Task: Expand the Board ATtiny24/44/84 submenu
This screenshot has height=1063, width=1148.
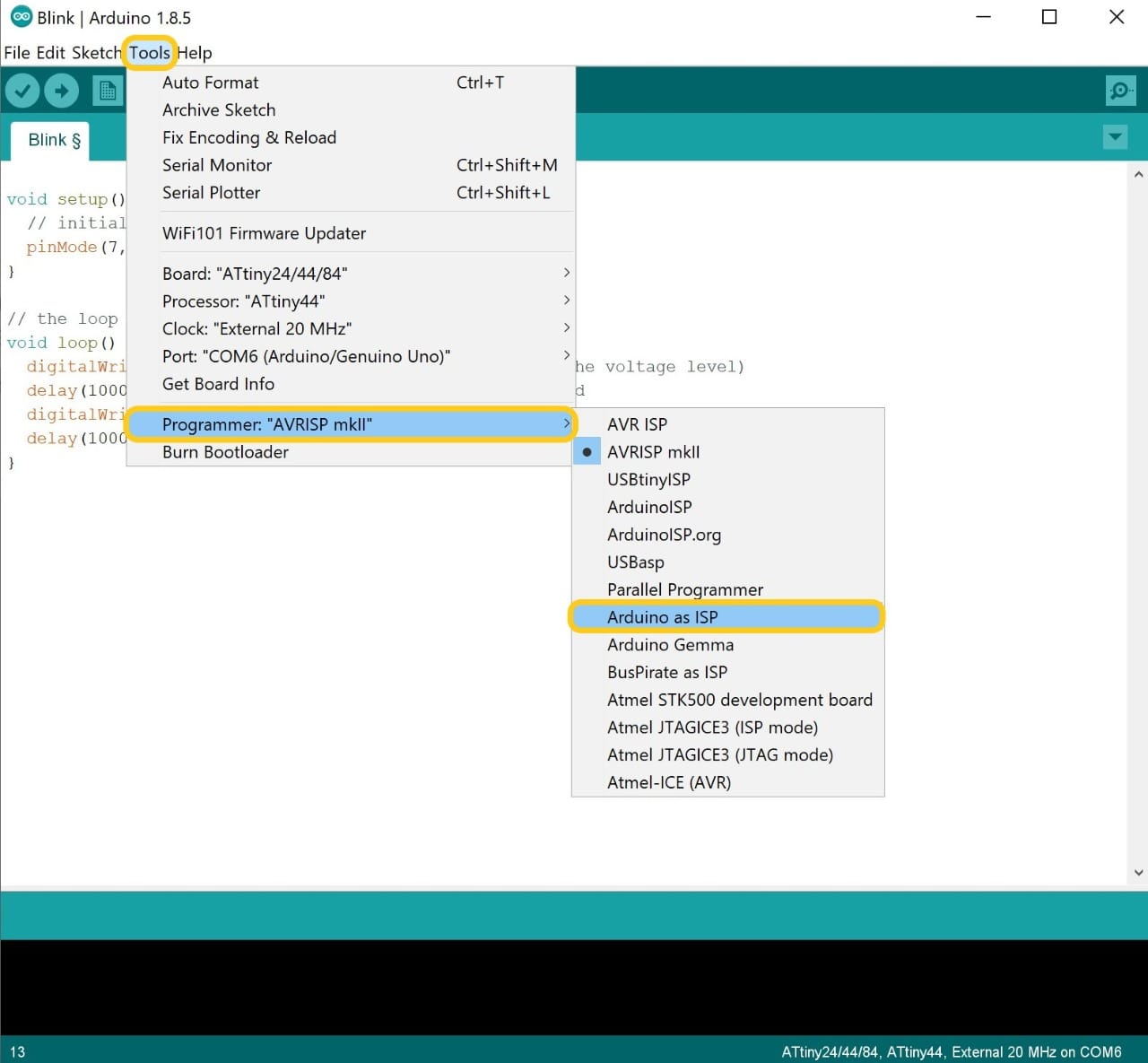Action: [350, 274]
